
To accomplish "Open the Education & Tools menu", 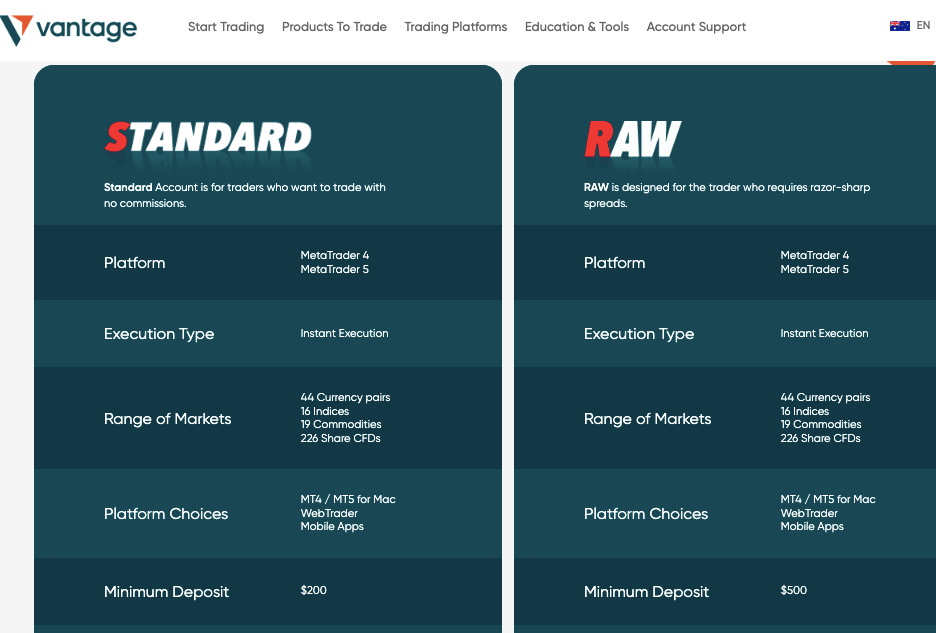I will [577, 27].
